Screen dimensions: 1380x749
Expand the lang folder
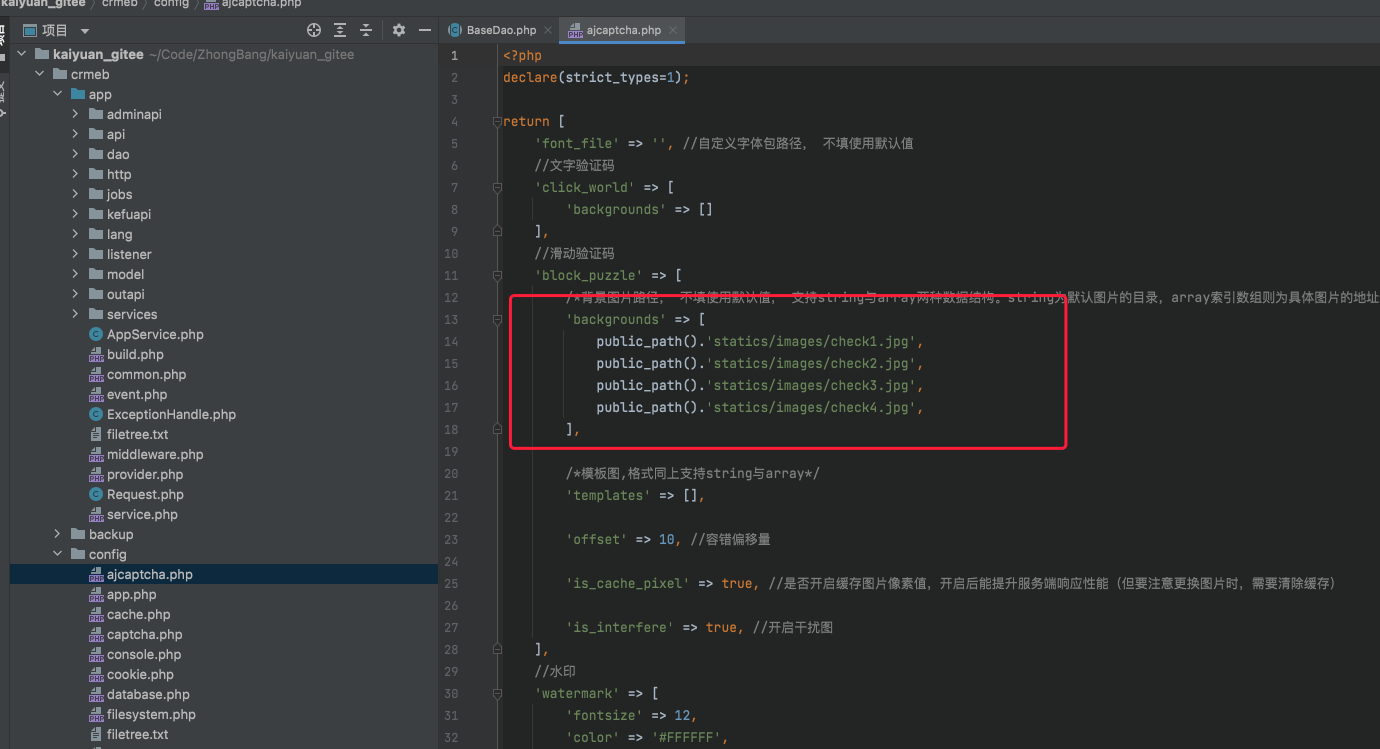coord(76,234)
